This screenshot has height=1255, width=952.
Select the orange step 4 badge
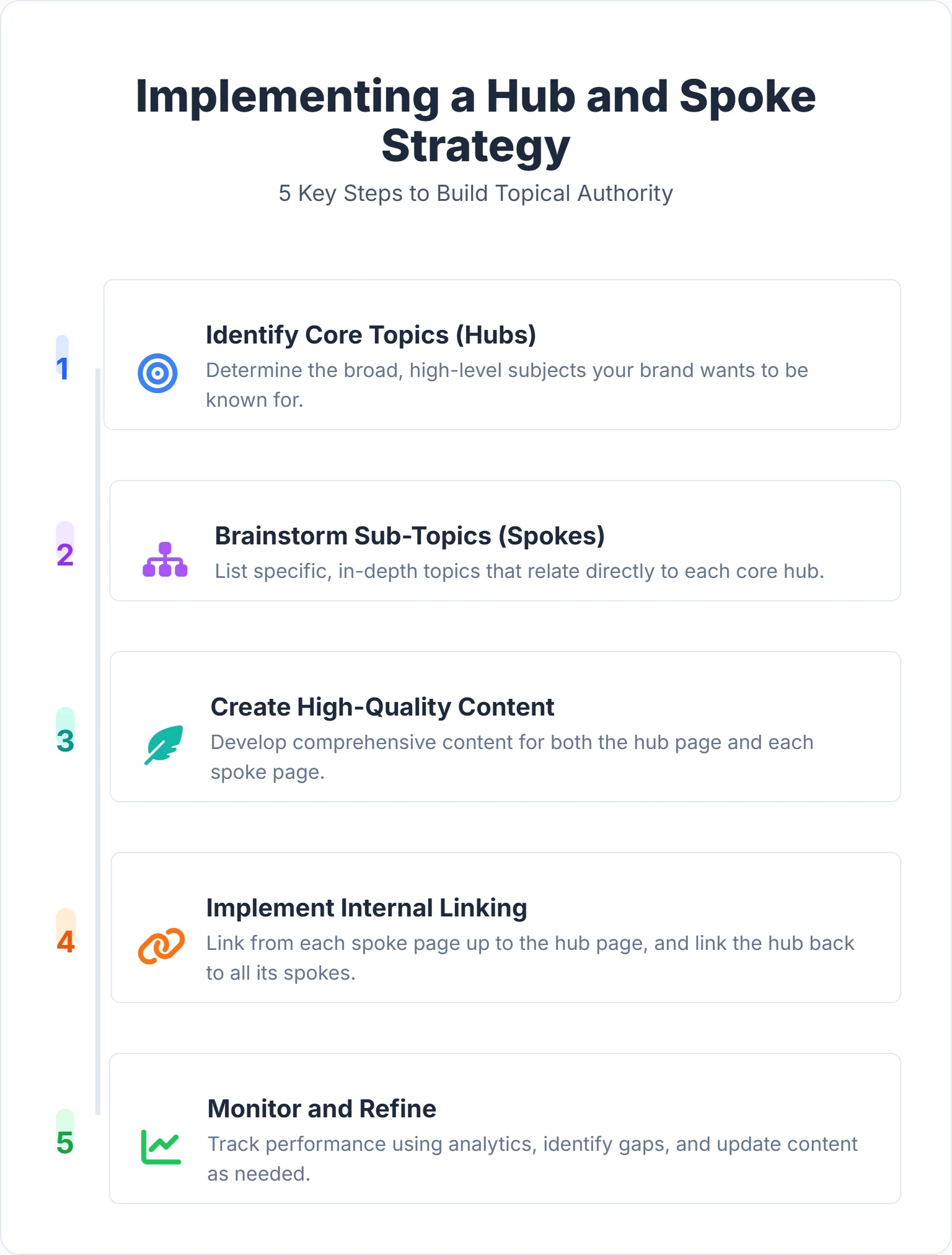66,932
